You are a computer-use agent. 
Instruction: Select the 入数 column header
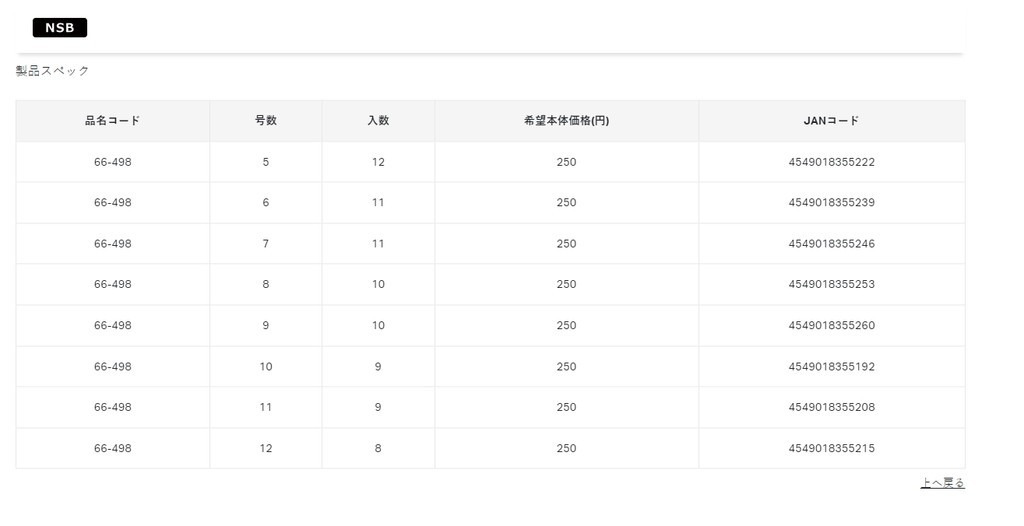pyautogui.click(x=378, y=121)
